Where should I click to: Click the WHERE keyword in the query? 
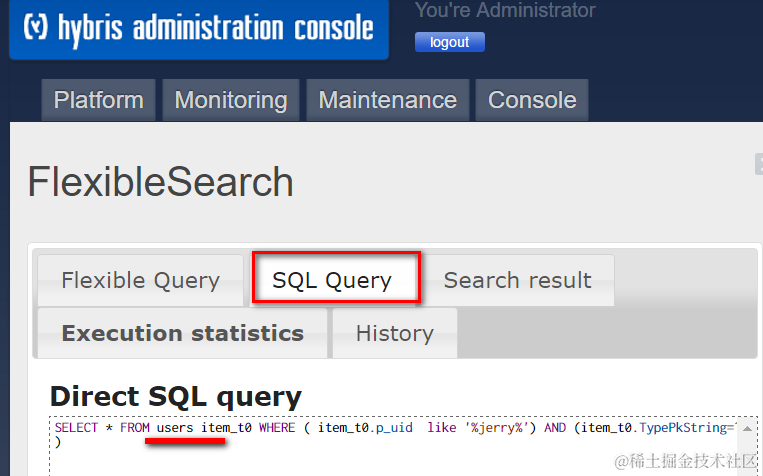pyautogui.click(x=277, y=428)
